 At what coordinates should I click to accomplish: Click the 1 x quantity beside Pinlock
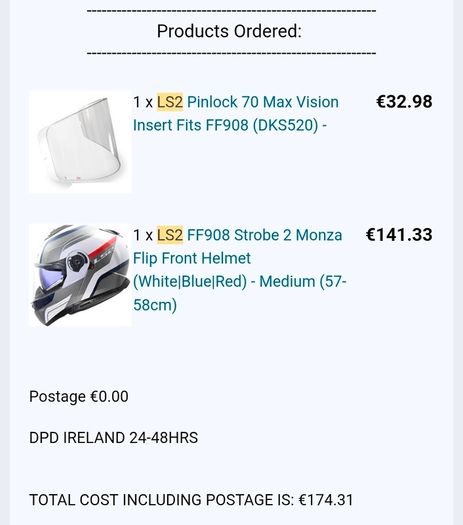(x=143, y=102)
